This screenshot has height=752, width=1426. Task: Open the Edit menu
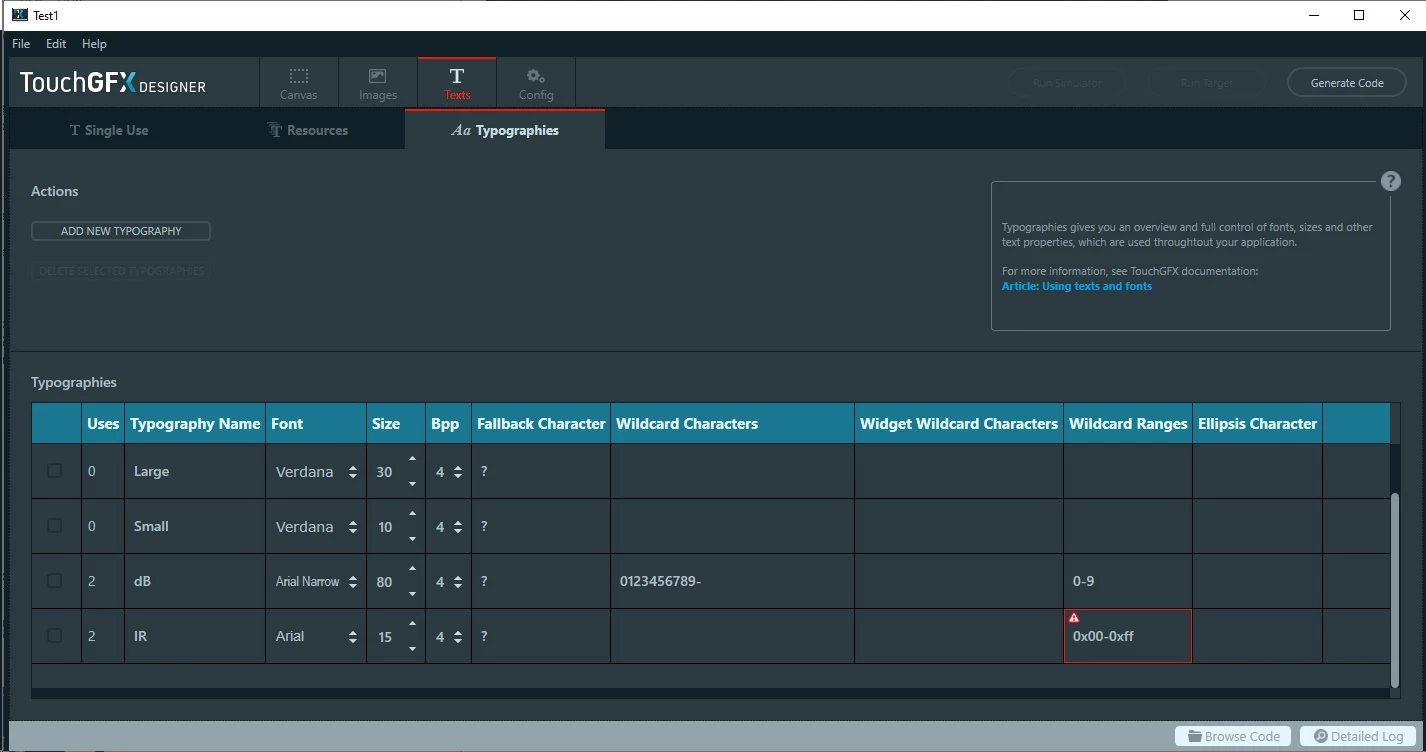coord(56,44)
